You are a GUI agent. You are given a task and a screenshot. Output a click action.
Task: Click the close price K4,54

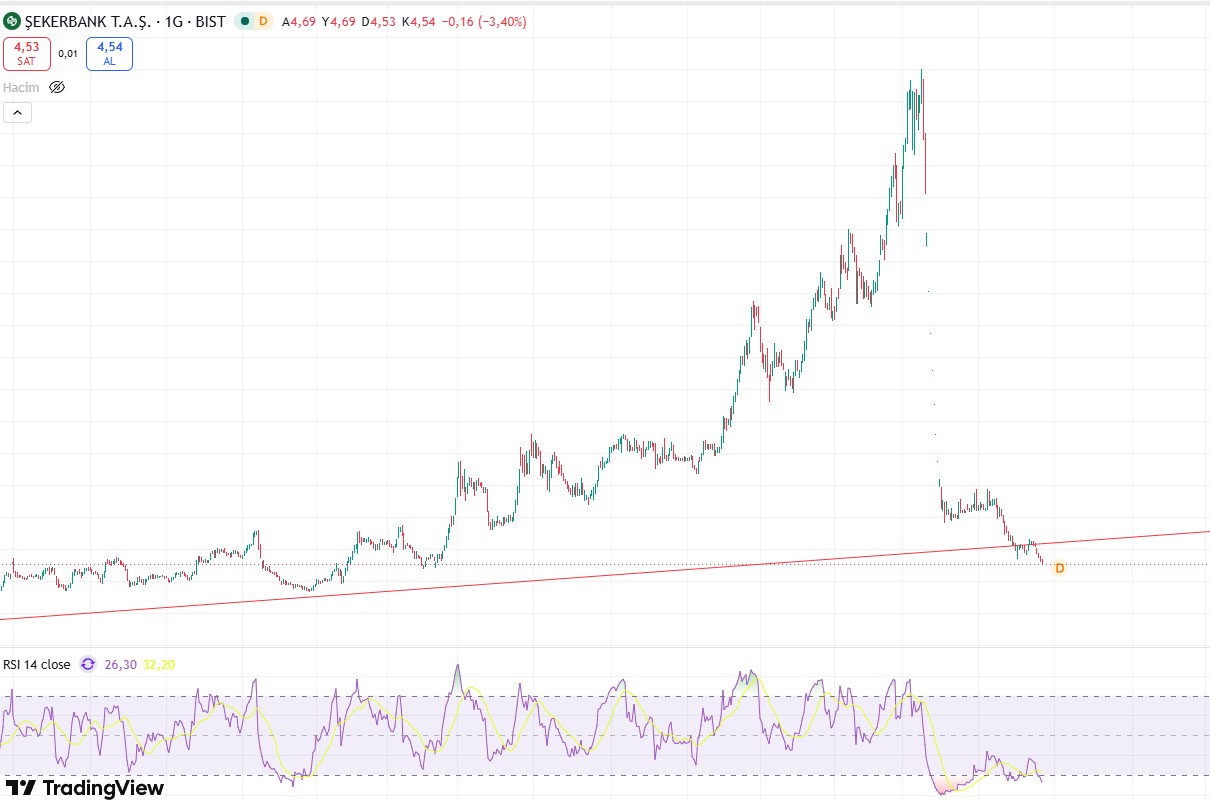(x=418, y=21)
